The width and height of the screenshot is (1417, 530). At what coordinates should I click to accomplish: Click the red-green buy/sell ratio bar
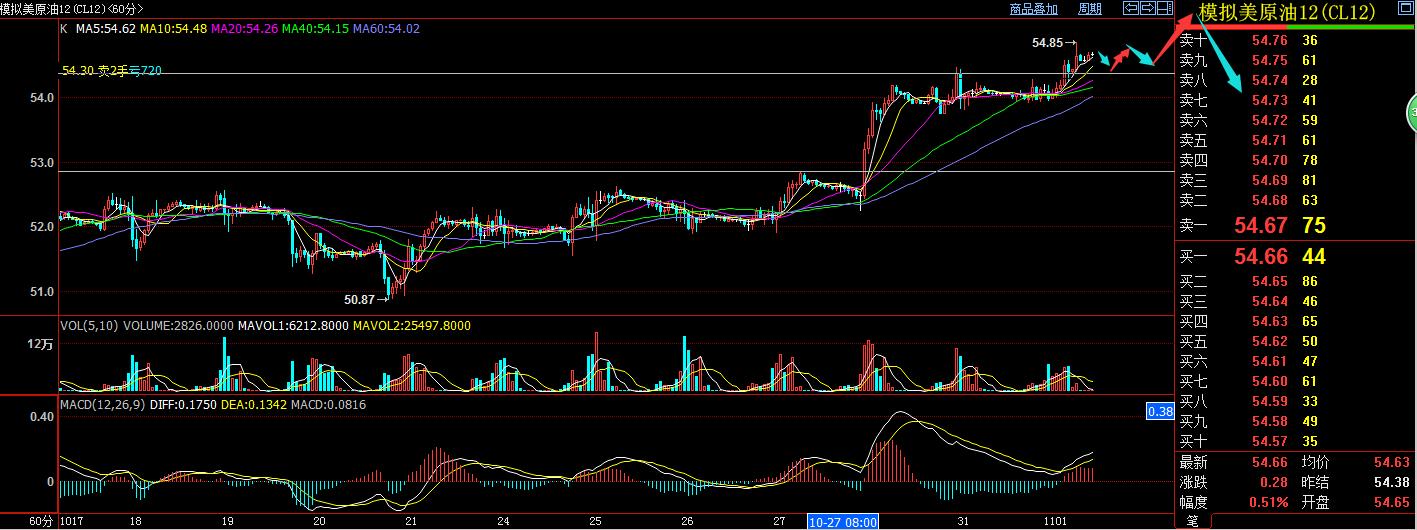coord(1297,27)
